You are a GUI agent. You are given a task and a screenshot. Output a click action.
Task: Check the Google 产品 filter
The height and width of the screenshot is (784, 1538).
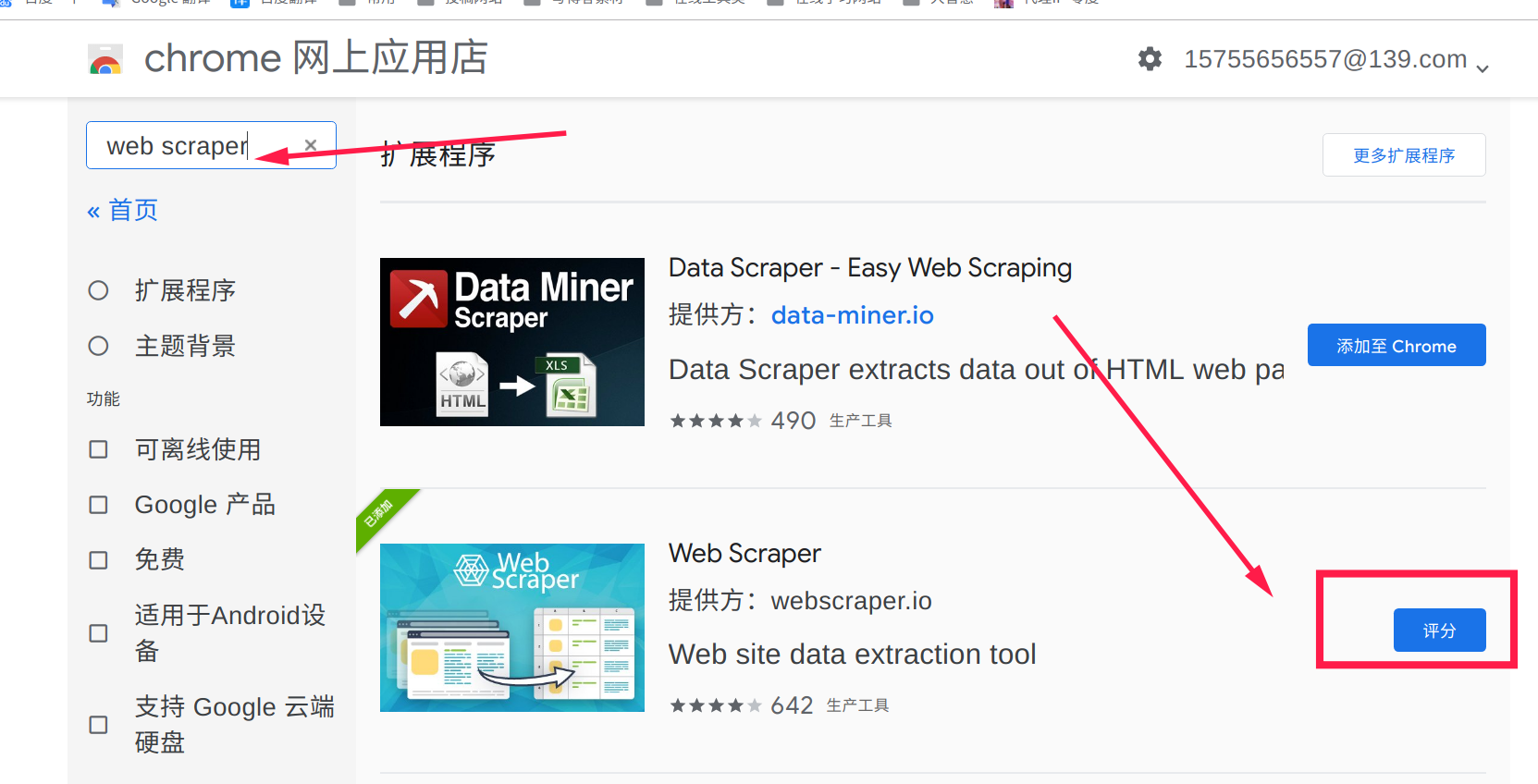[x=98, y=505]
